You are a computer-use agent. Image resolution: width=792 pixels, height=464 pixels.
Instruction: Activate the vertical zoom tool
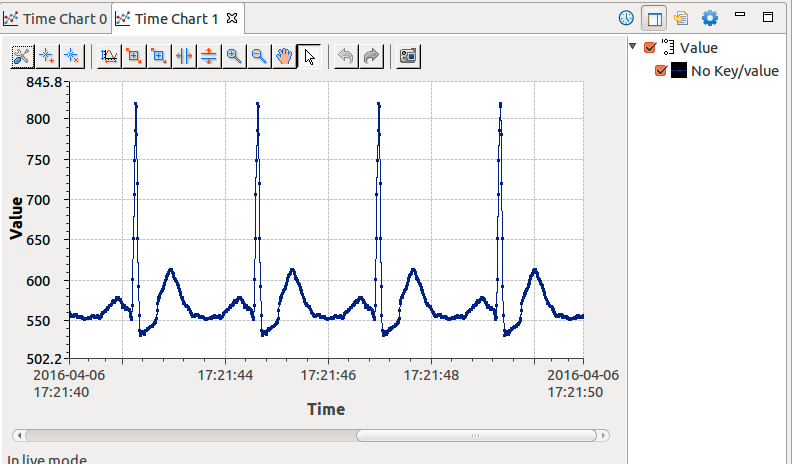pos(209,56)
